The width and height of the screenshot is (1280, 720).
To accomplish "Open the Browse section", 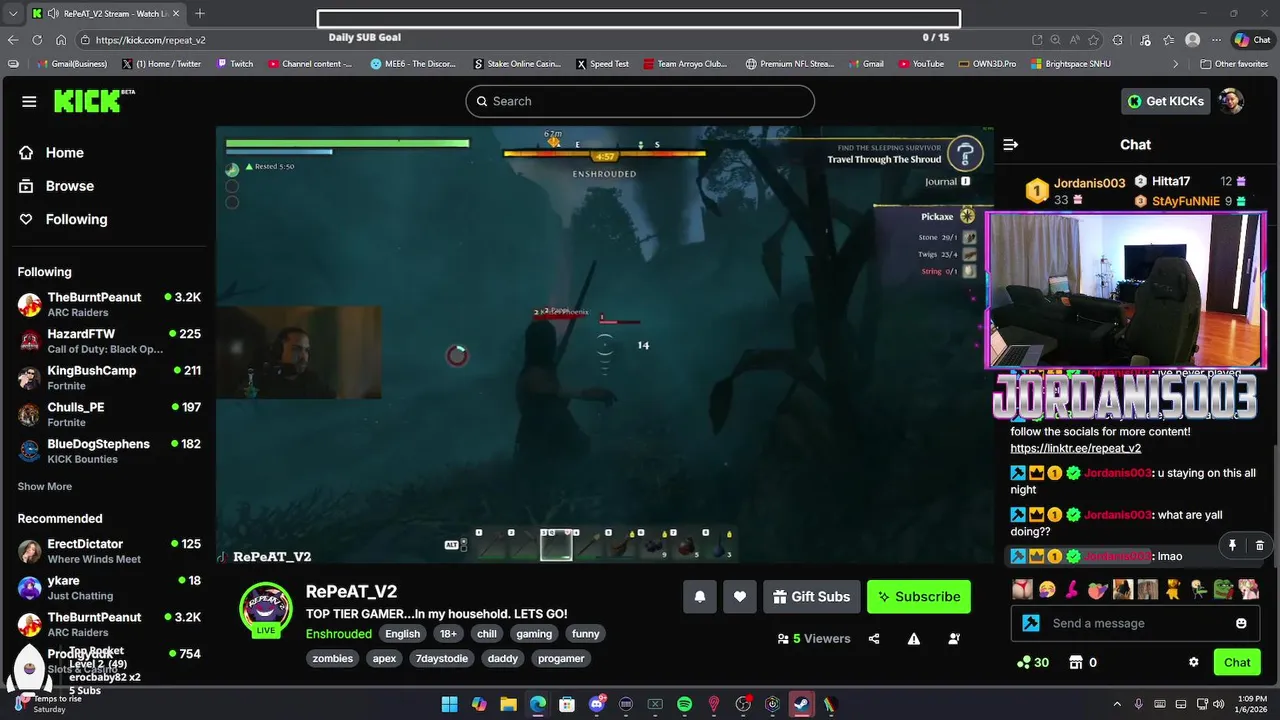I will [x=69, y=186].
